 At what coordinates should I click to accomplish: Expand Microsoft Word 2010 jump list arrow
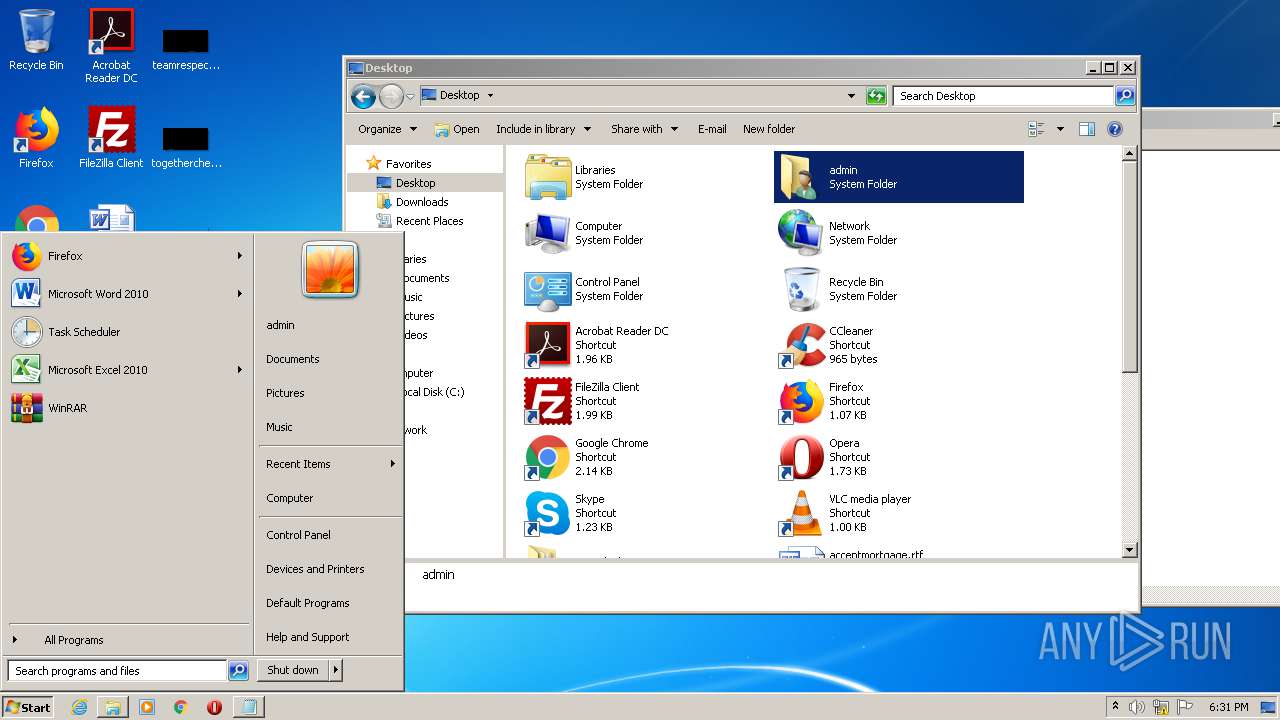click(x=240, y=294)
